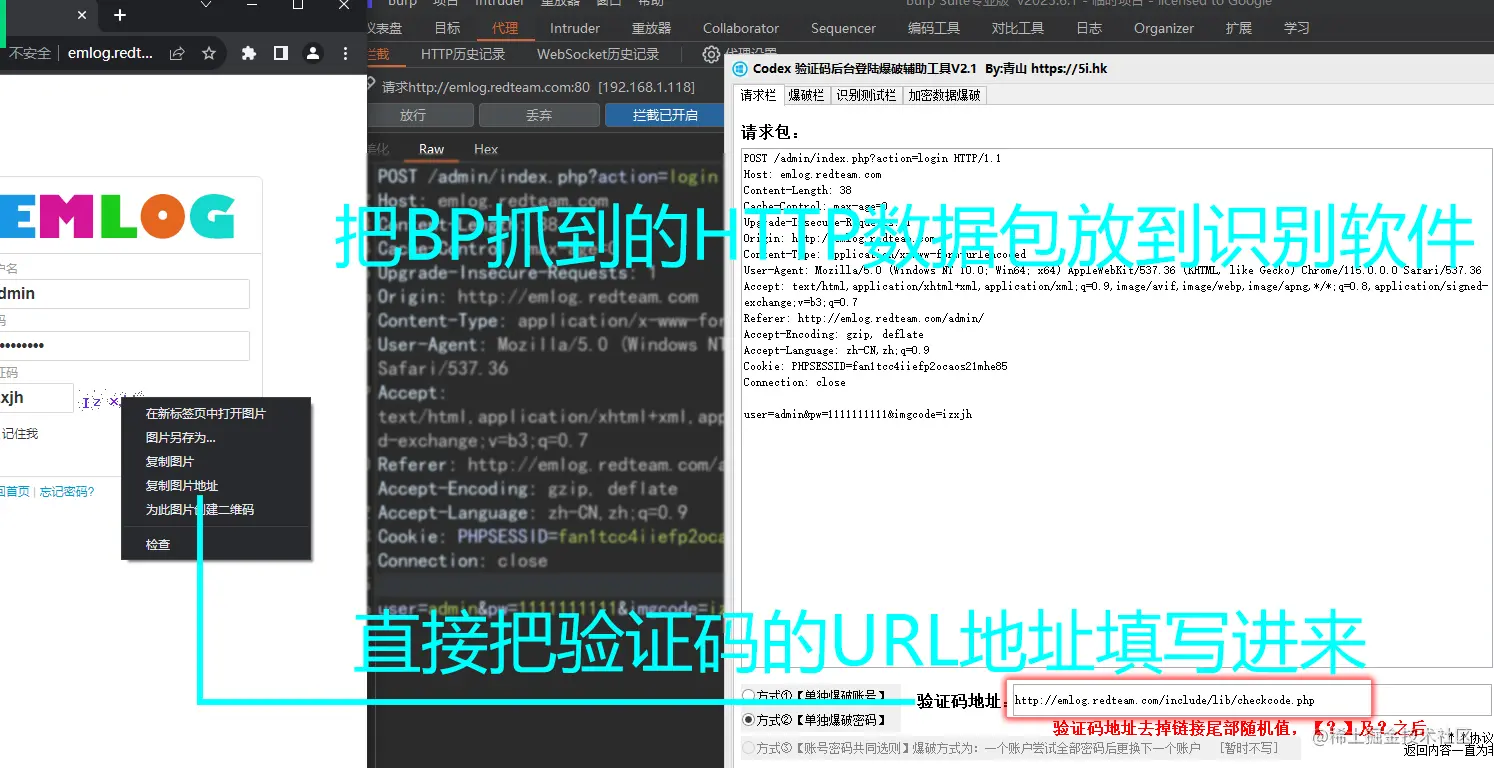The width and height of the screenshot is (1494, 768).
Task: Open the proxy settings gear icon
Action: [x=711, y=54]
